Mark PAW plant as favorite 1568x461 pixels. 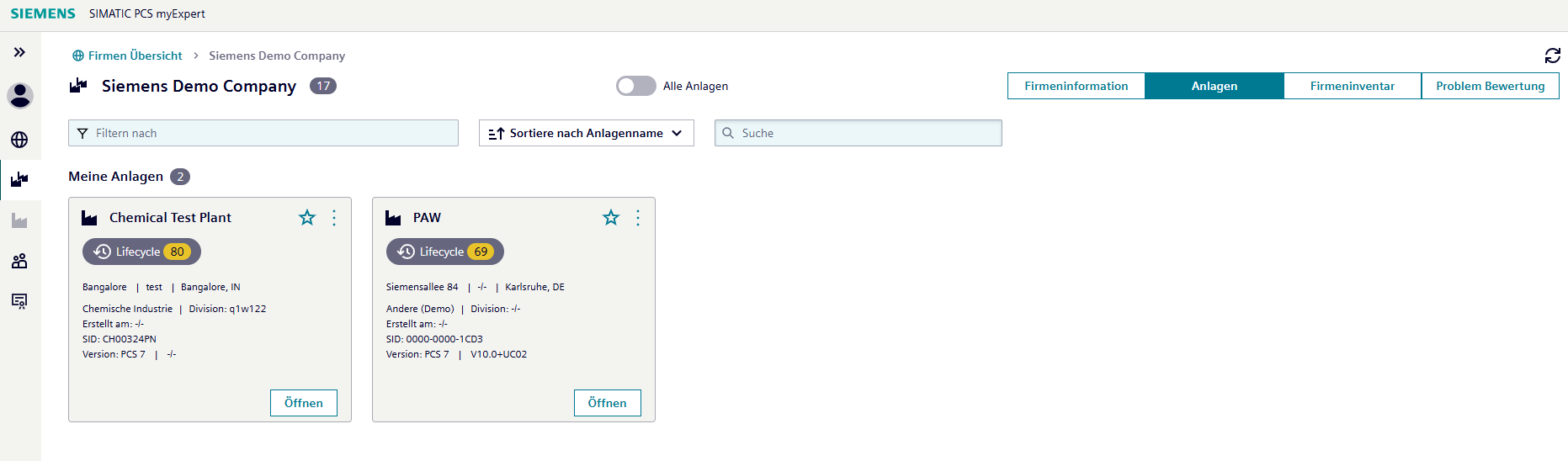611,218
